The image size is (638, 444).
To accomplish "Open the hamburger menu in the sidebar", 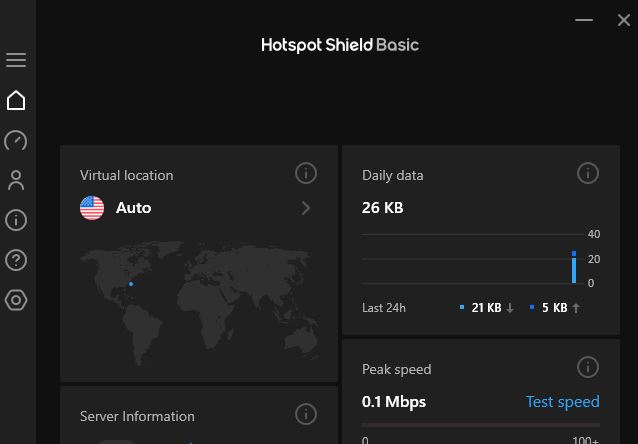I will click(16, 60).
